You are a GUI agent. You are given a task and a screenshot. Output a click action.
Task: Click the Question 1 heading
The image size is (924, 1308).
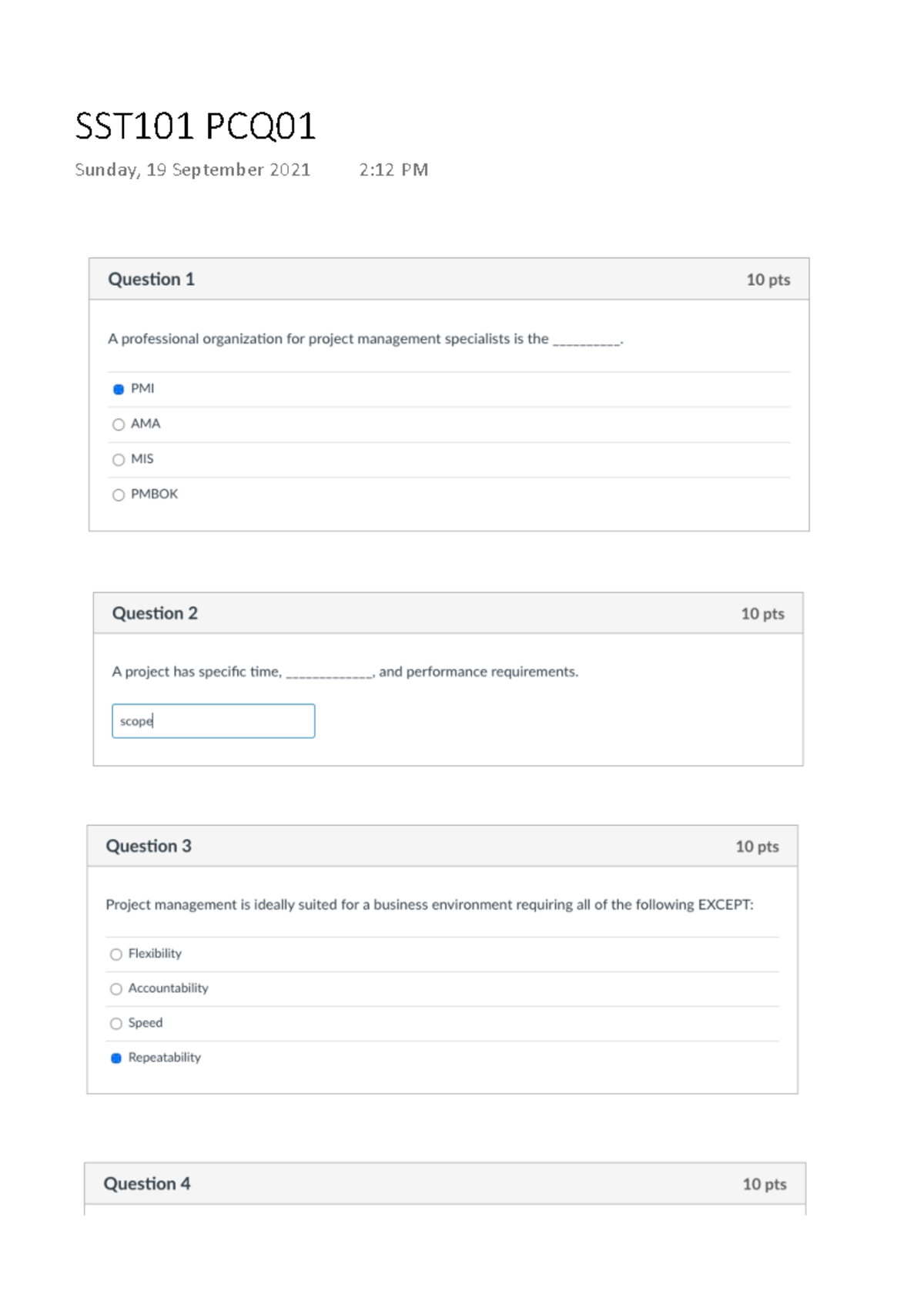151,280
